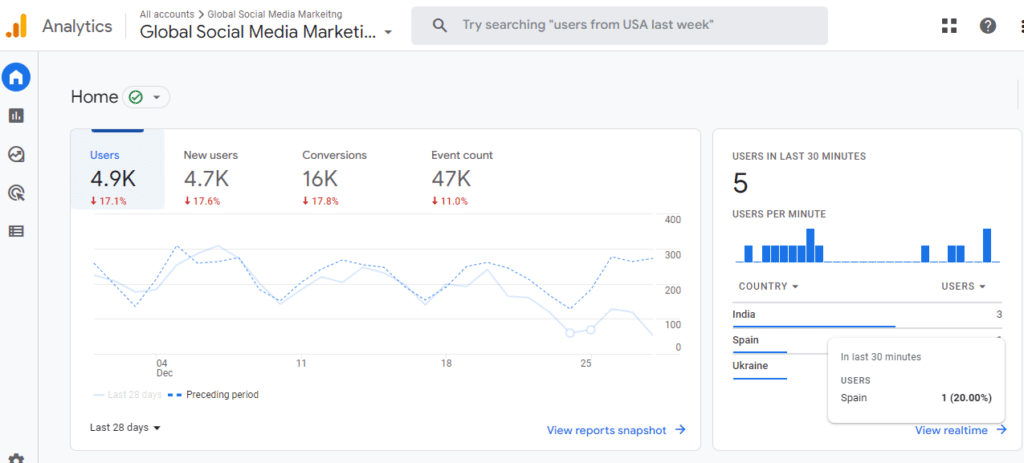Screen dimensions: 1024x463
Task: Toggle the Preceding period legend entry
Action: (213, 394)
